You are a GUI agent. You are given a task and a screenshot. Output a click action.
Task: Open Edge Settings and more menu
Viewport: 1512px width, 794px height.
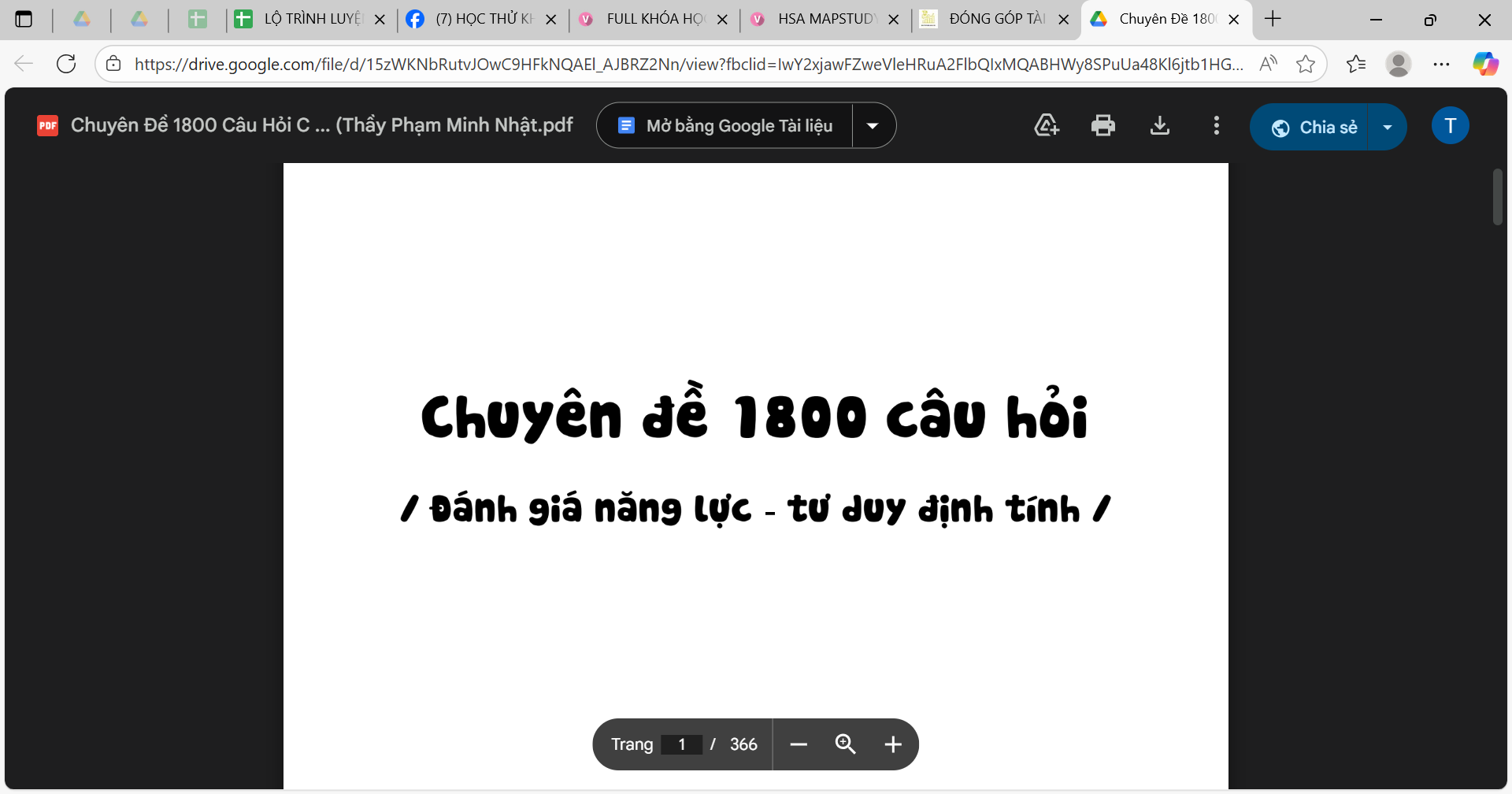click(x=1441, y=64)
